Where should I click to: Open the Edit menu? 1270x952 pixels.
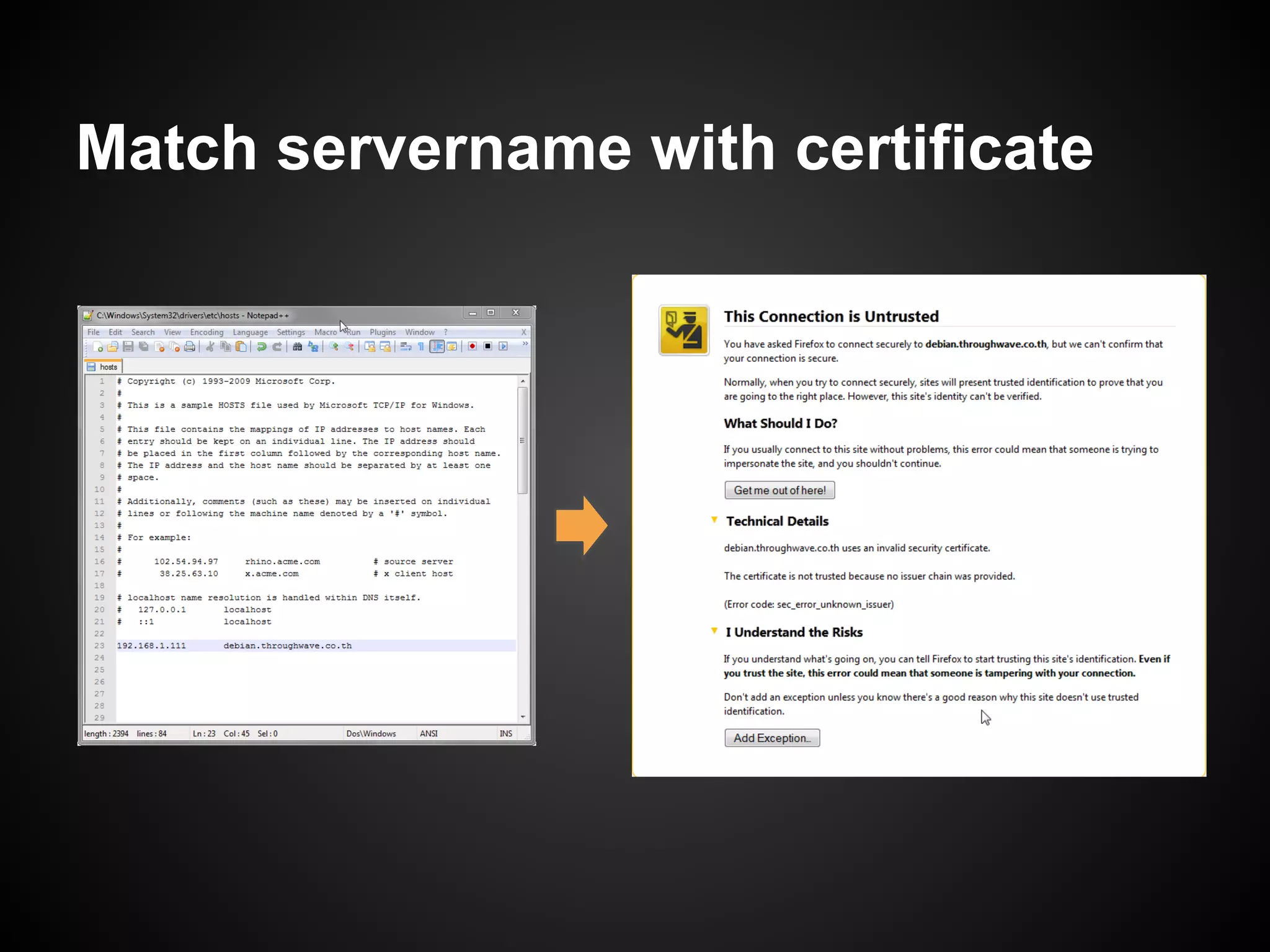[116, 332]
